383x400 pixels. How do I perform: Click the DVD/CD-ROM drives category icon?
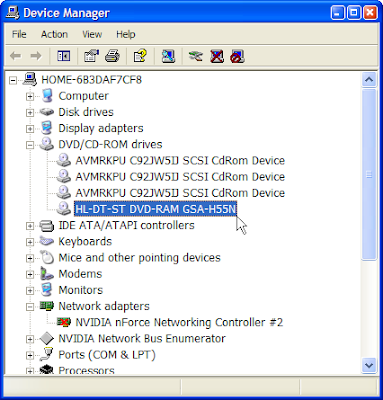(47, 144)
